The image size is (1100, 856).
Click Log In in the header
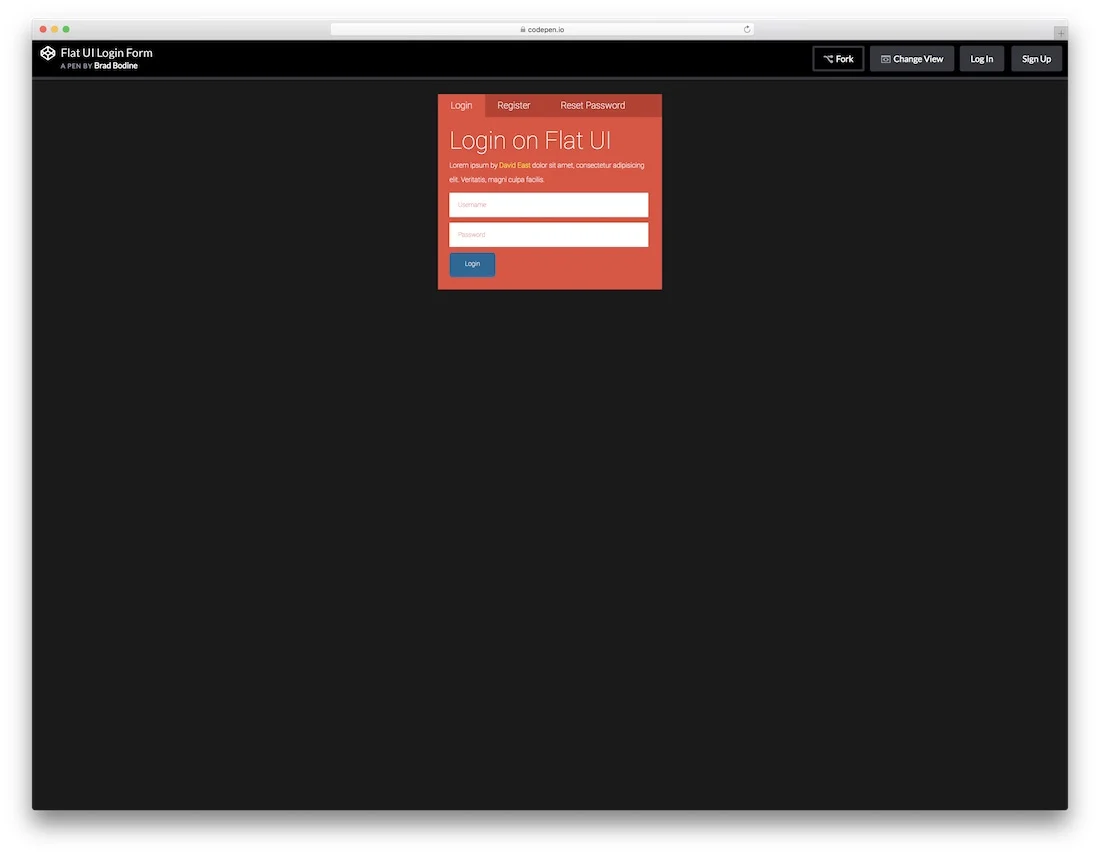pyautogui.click(x=981, y=58)
